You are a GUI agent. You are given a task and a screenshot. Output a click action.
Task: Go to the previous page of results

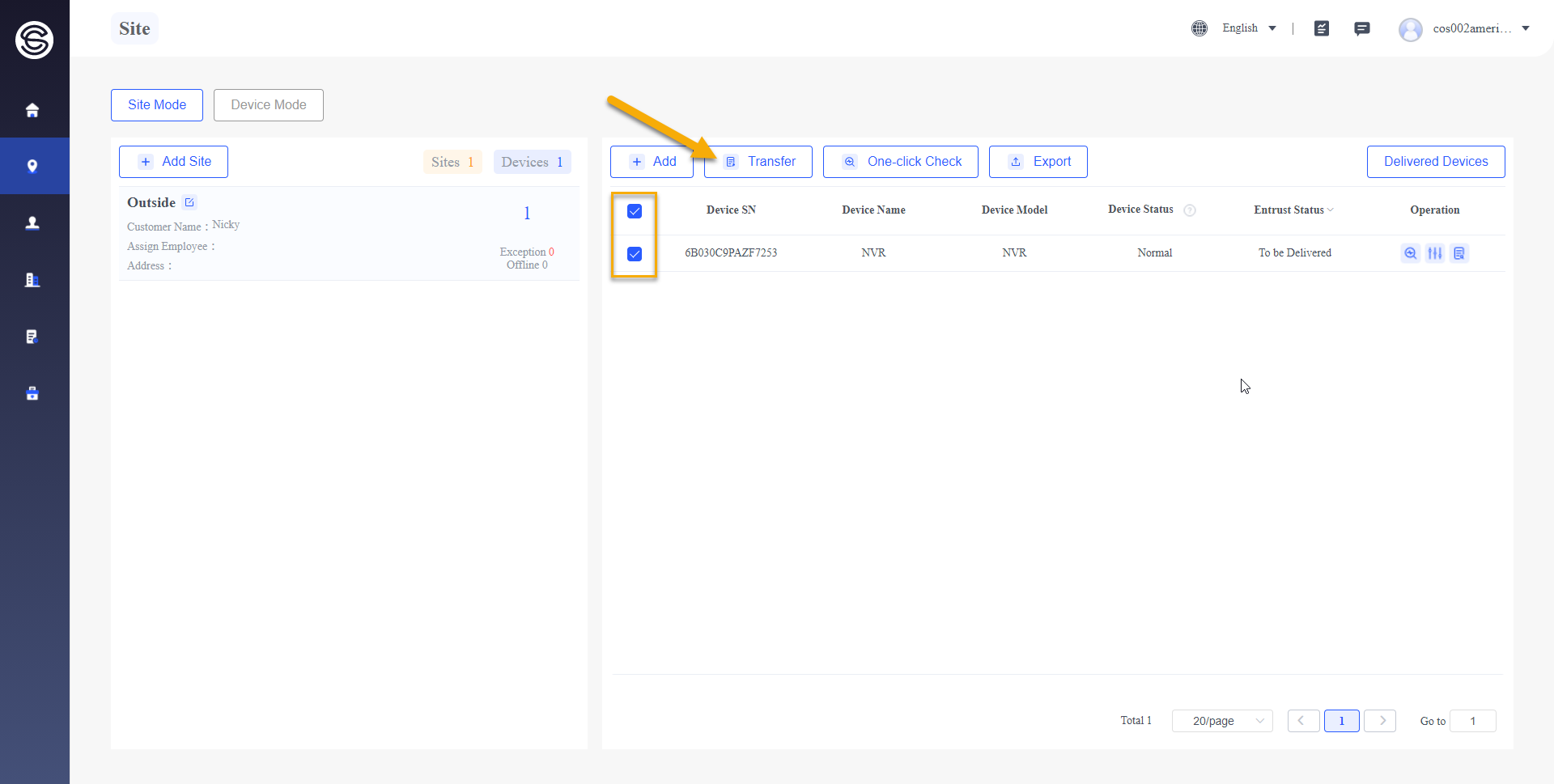pos(1303,721)
